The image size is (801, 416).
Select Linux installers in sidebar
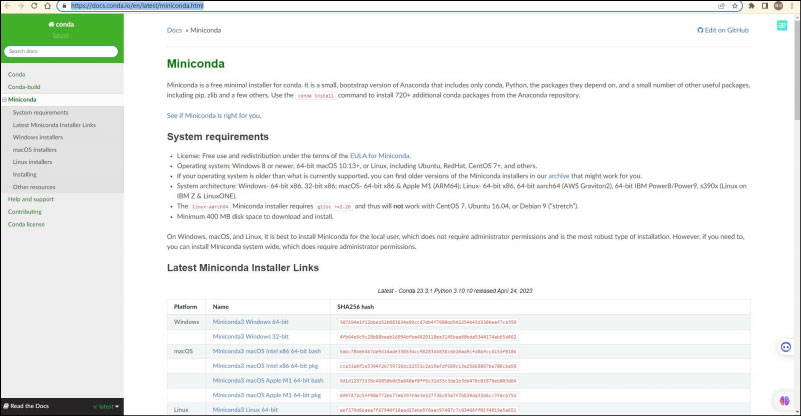[x=32, y=162]
